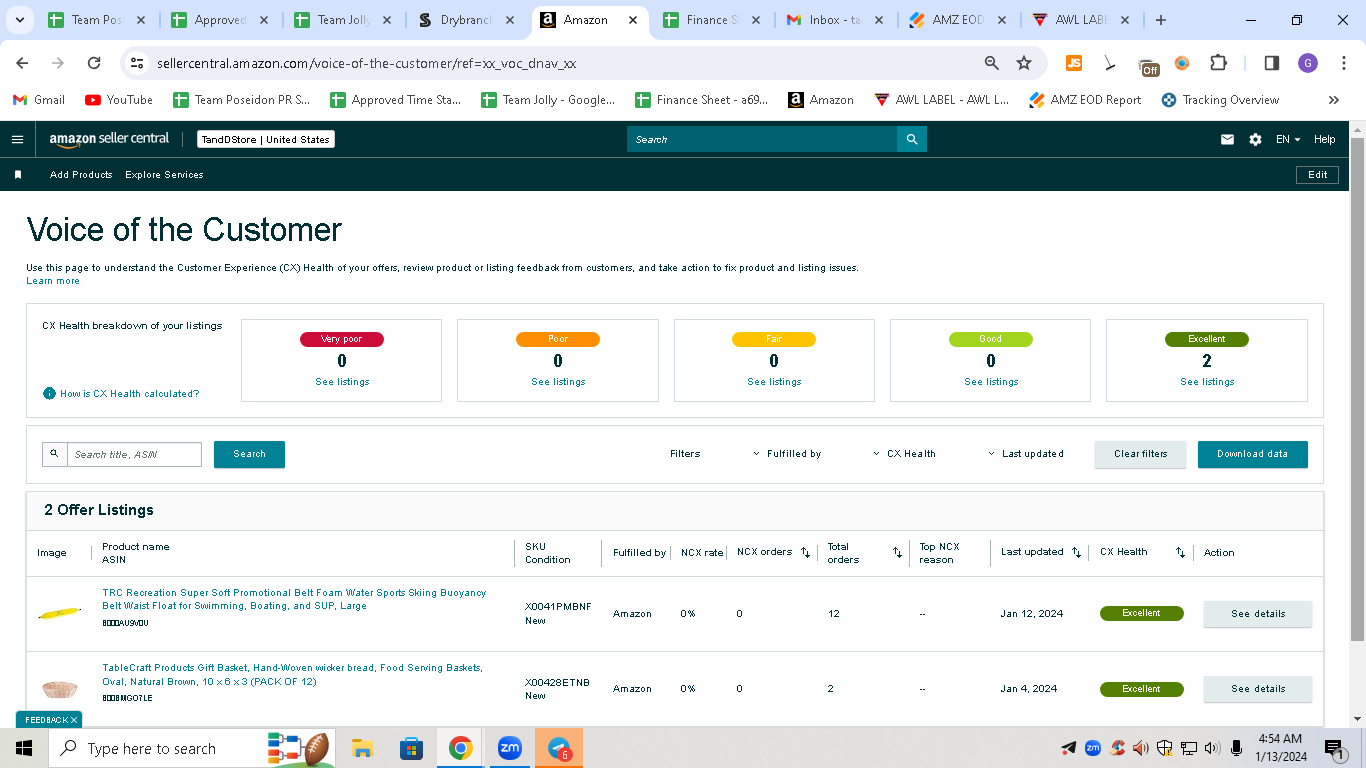Open How is CX Health calculated link
Screen dimensions: 1366x768
point(130,394)
